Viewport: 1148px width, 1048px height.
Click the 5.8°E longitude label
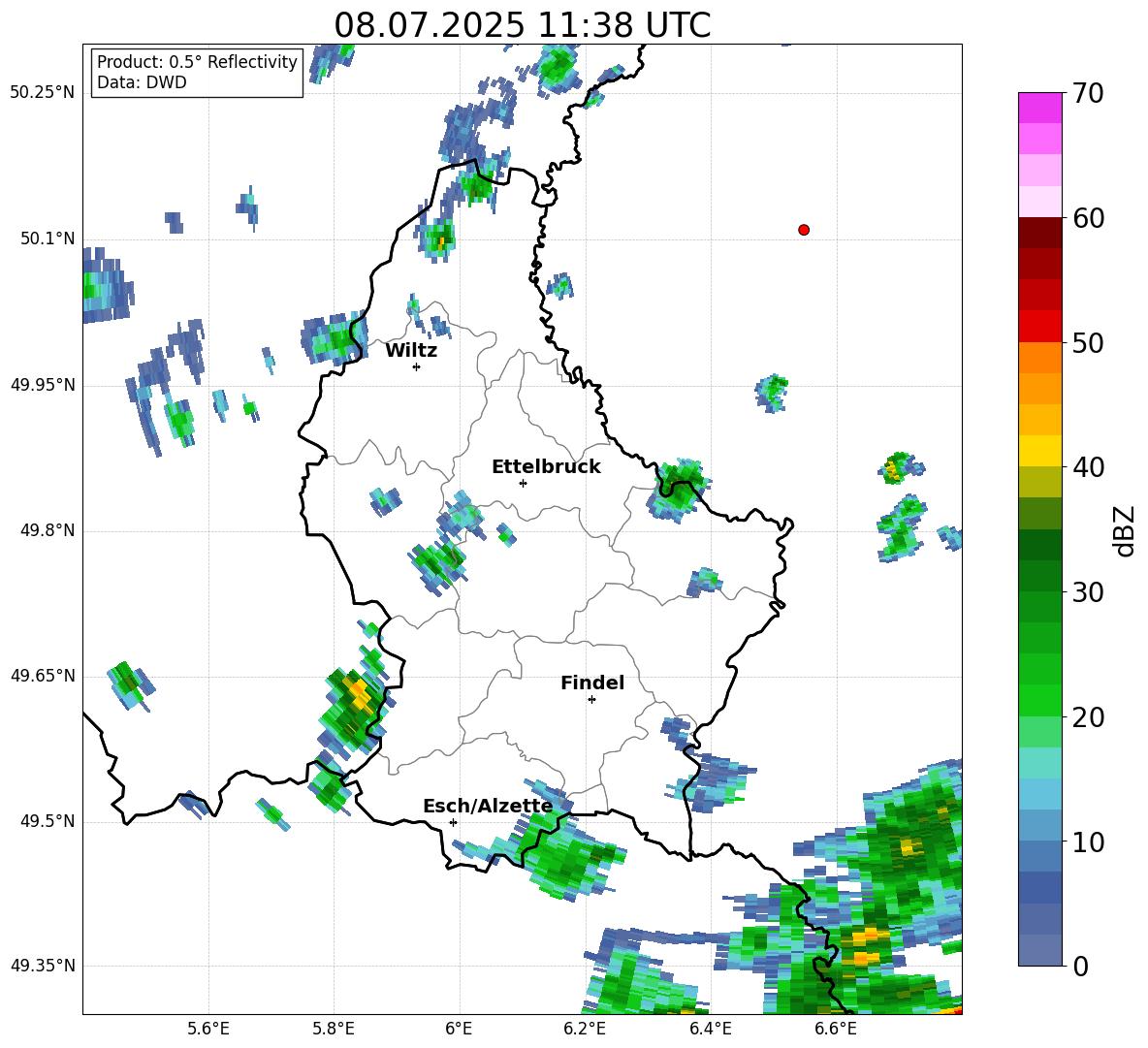click(334, 1029)
